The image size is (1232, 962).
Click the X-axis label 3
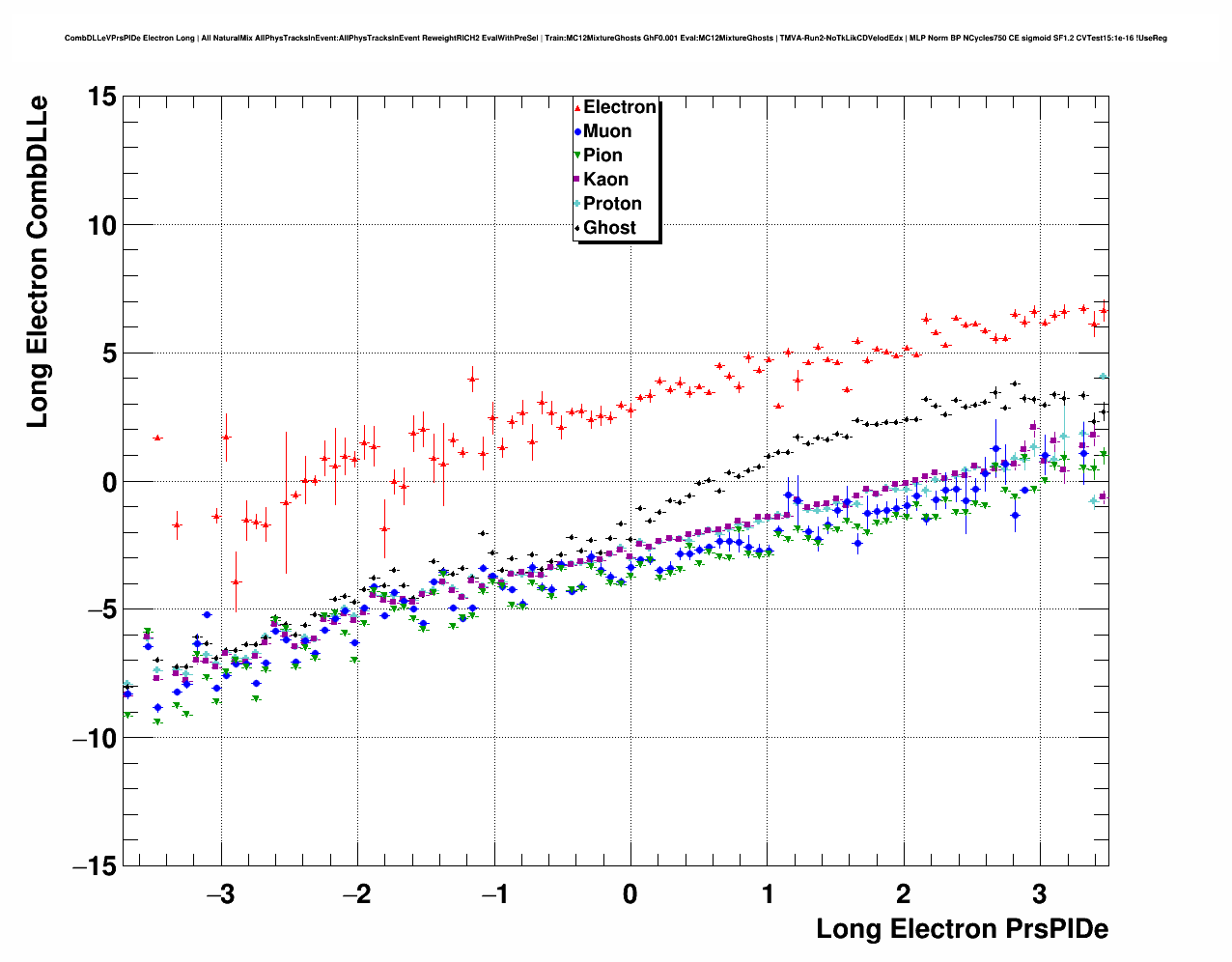coord(1040,894)
